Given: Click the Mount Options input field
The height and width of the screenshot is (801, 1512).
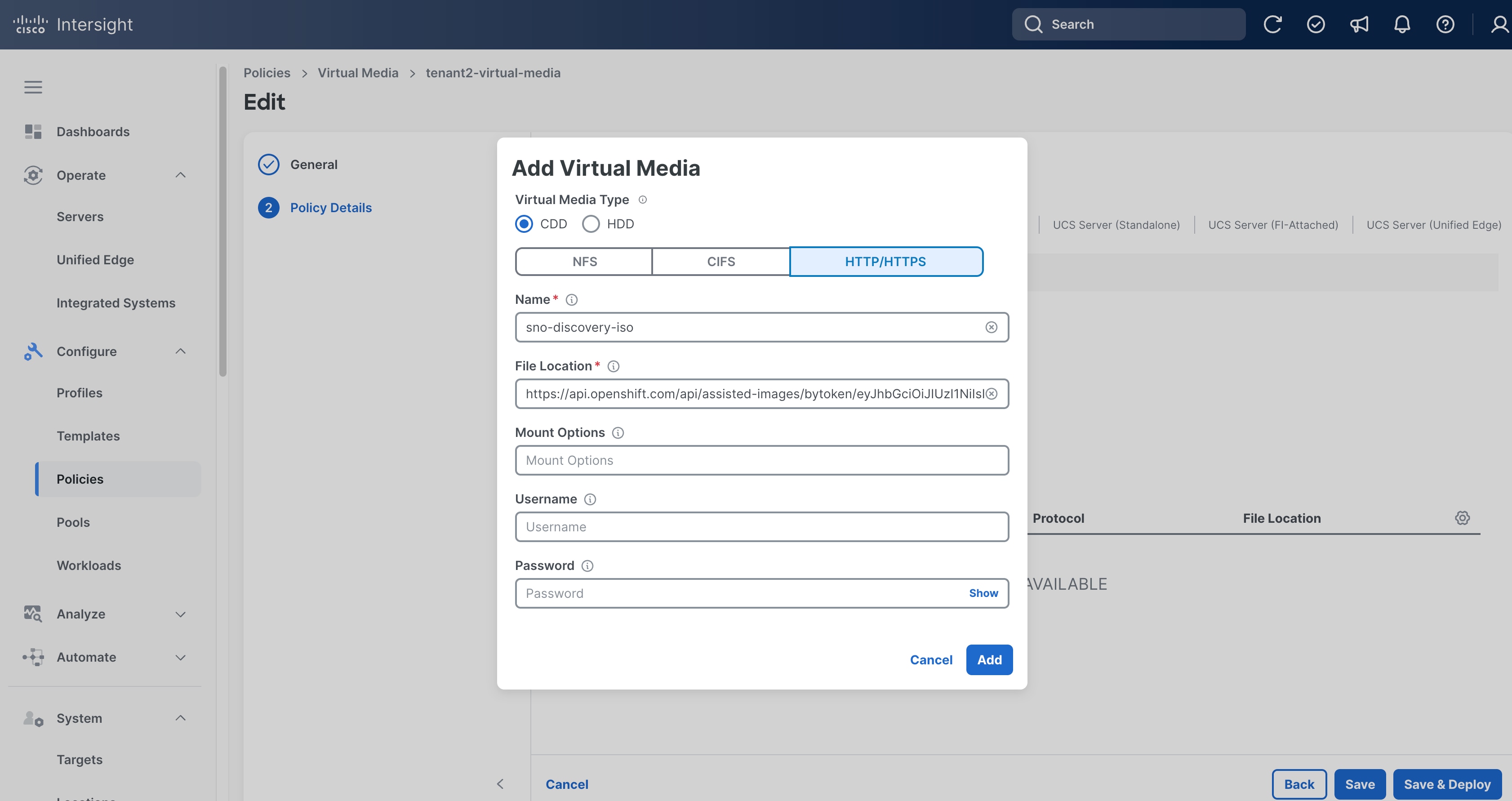Looking at the screenshot, I should tap(762, 460).
